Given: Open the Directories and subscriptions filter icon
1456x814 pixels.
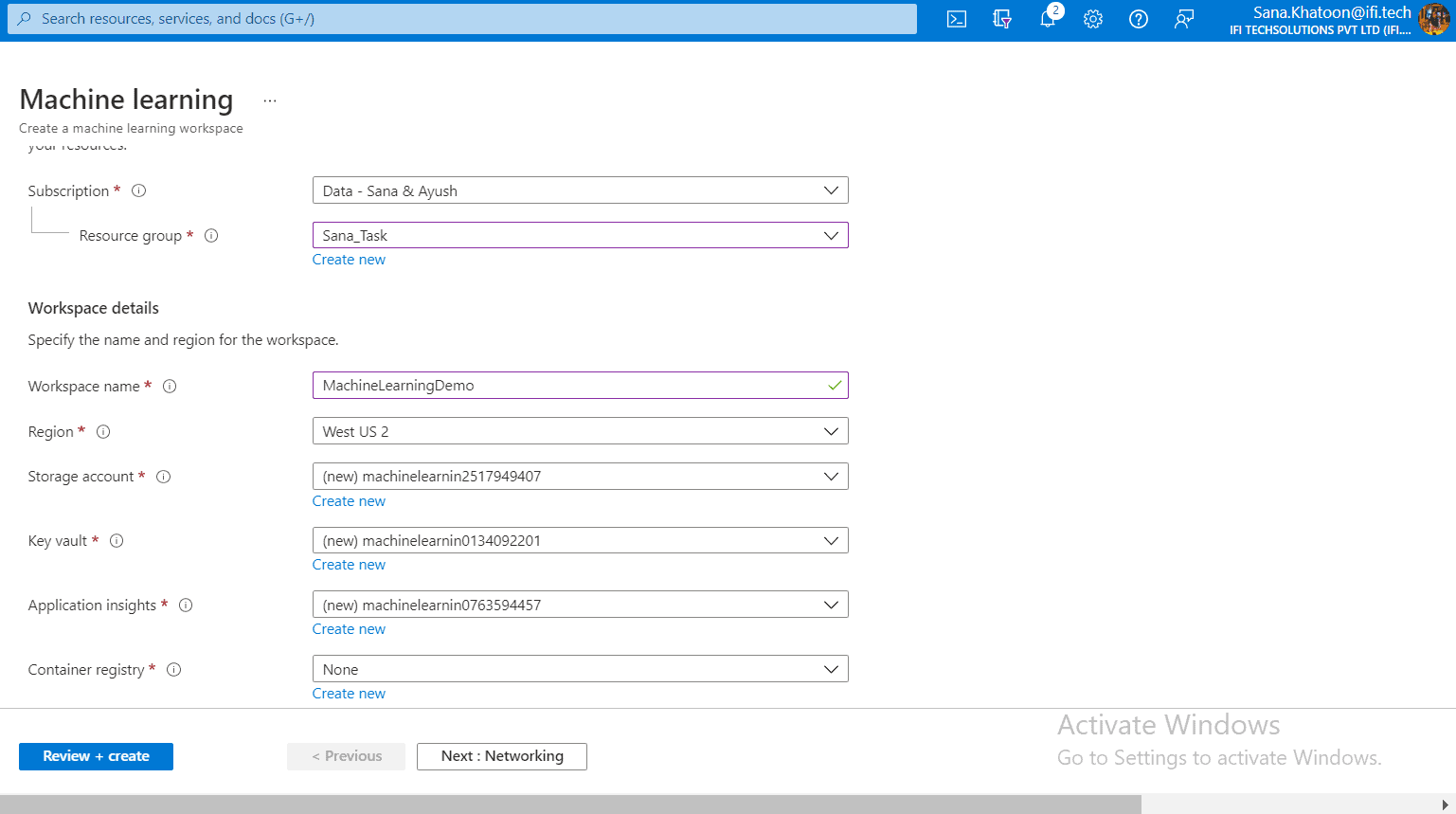Looking at the screenshot, I should pos(1002,19).
